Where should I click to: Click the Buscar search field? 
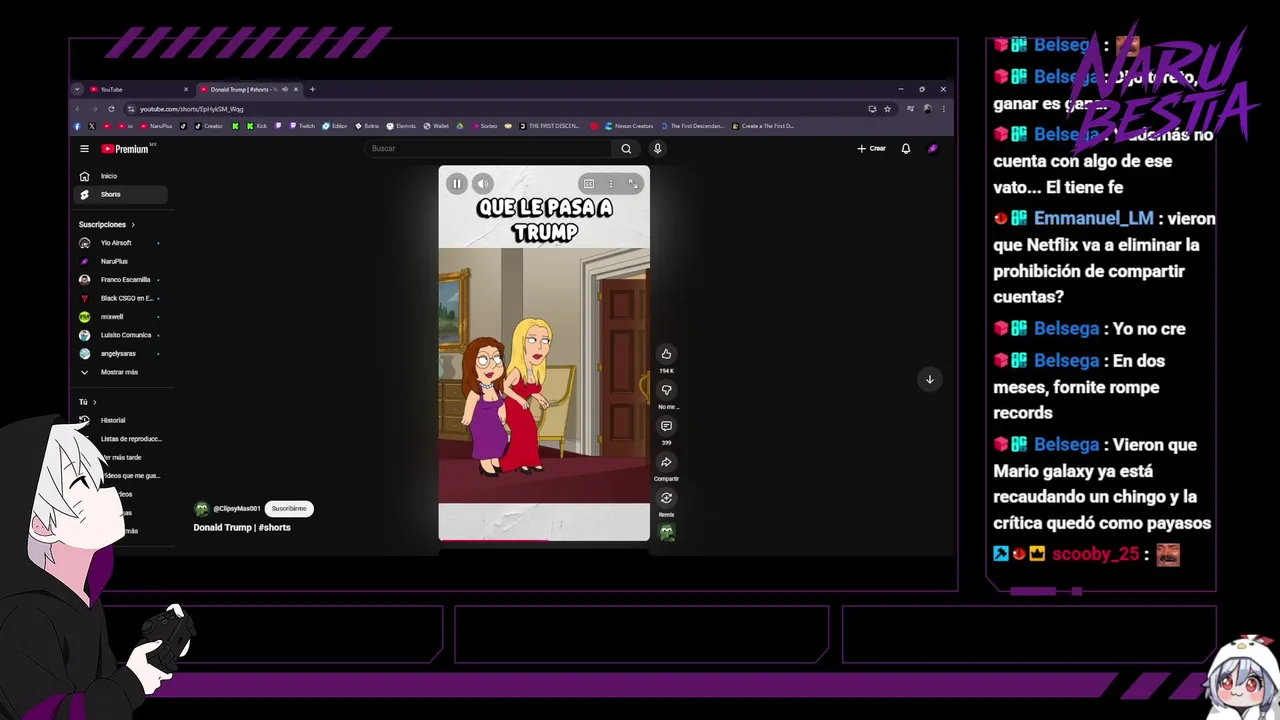[x=489, y=149]
